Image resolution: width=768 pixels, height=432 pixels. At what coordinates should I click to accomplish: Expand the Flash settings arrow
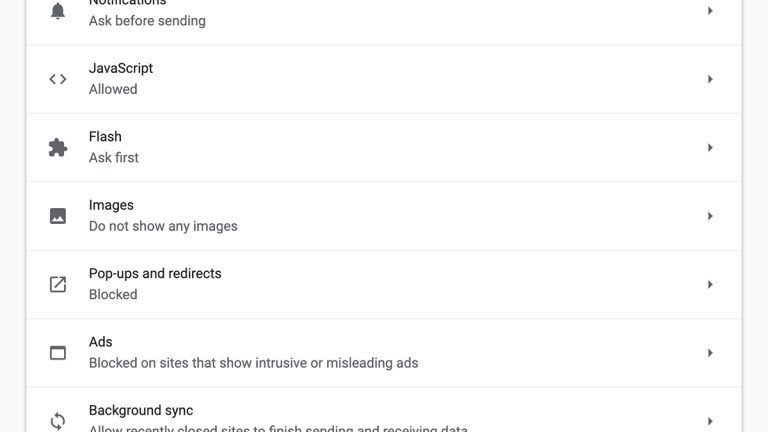coord(710,148)
